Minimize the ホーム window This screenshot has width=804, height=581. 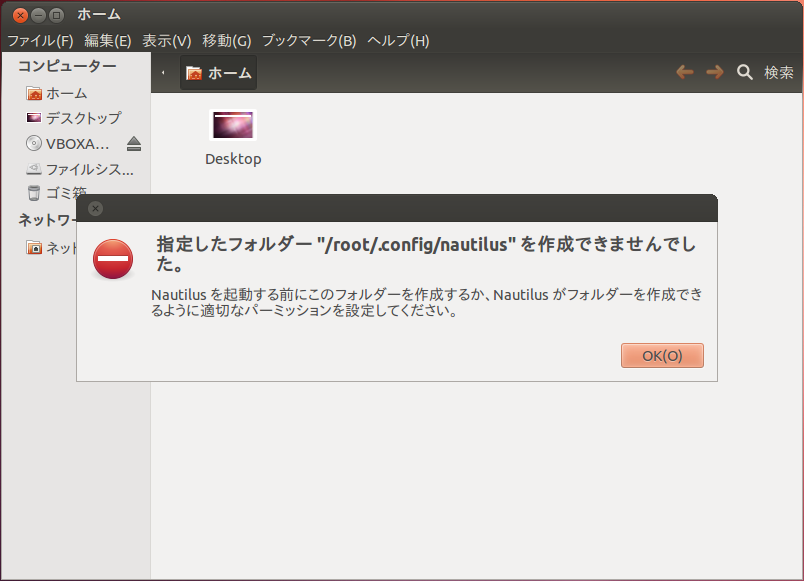click(38, 15)
